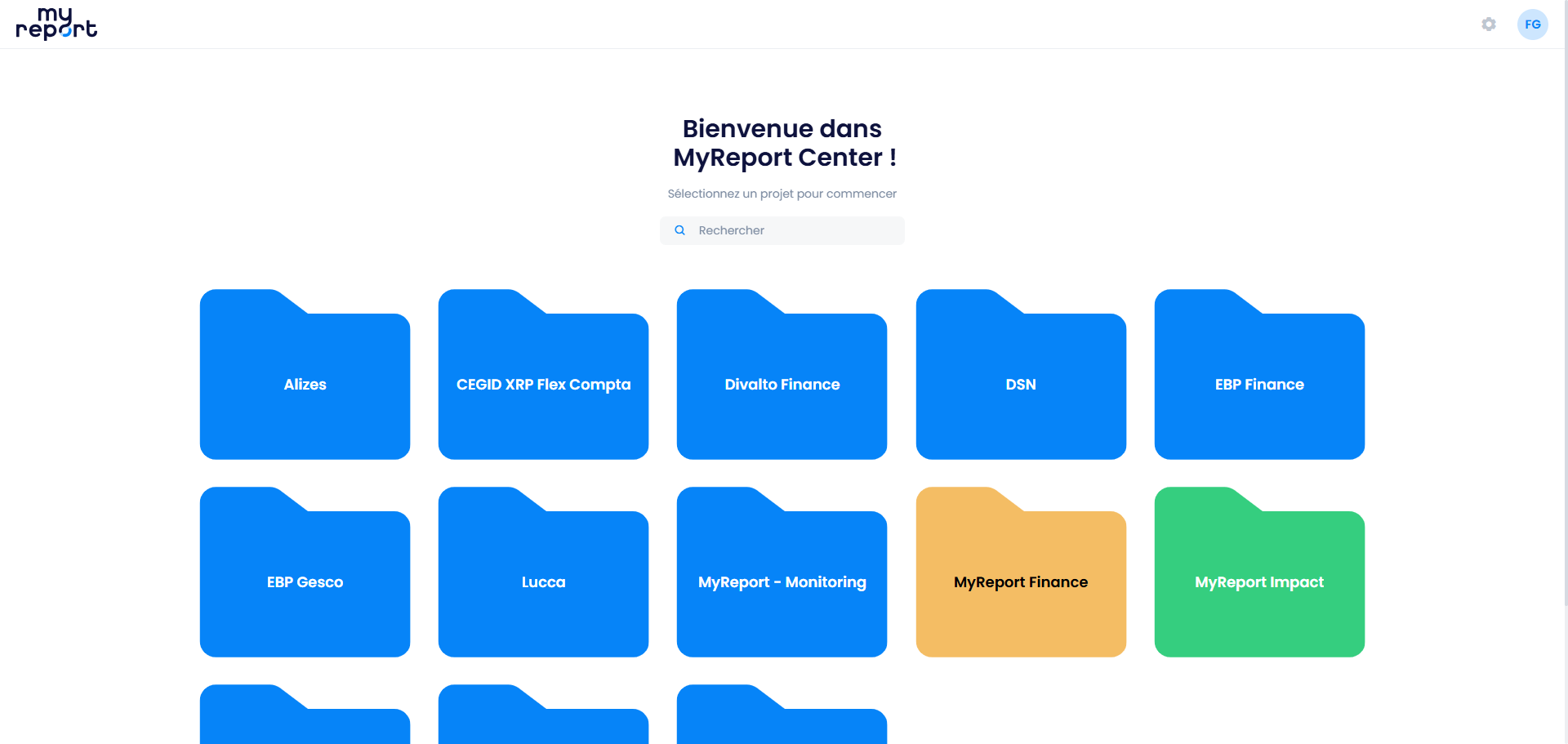Click the MyReport logo
This screenshot has width=1568, height=744.
coord(56,24)
